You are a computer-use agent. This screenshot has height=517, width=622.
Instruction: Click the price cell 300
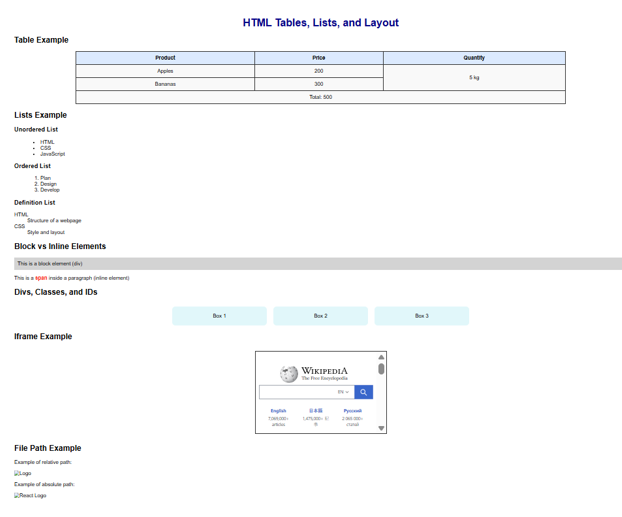pyautogui.click(x=319, y=84)
